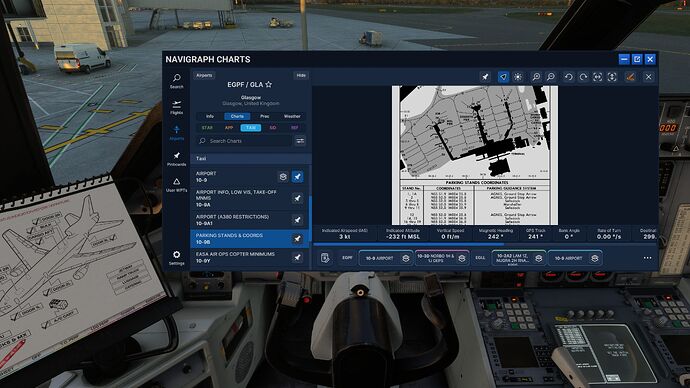Click the chart list scrollbar

coord(311,218)
